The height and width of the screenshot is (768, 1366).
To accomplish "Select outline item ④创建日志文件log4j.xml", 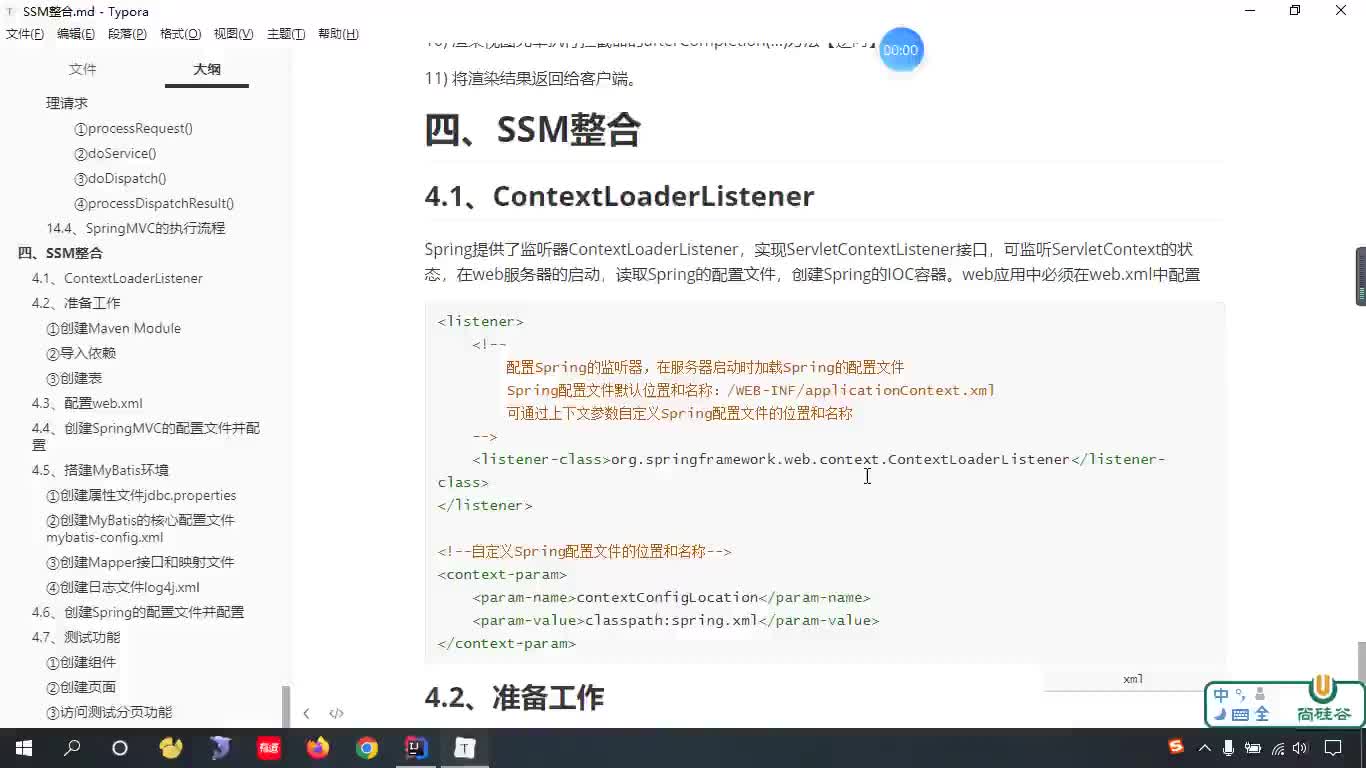I will coord(123,587).
